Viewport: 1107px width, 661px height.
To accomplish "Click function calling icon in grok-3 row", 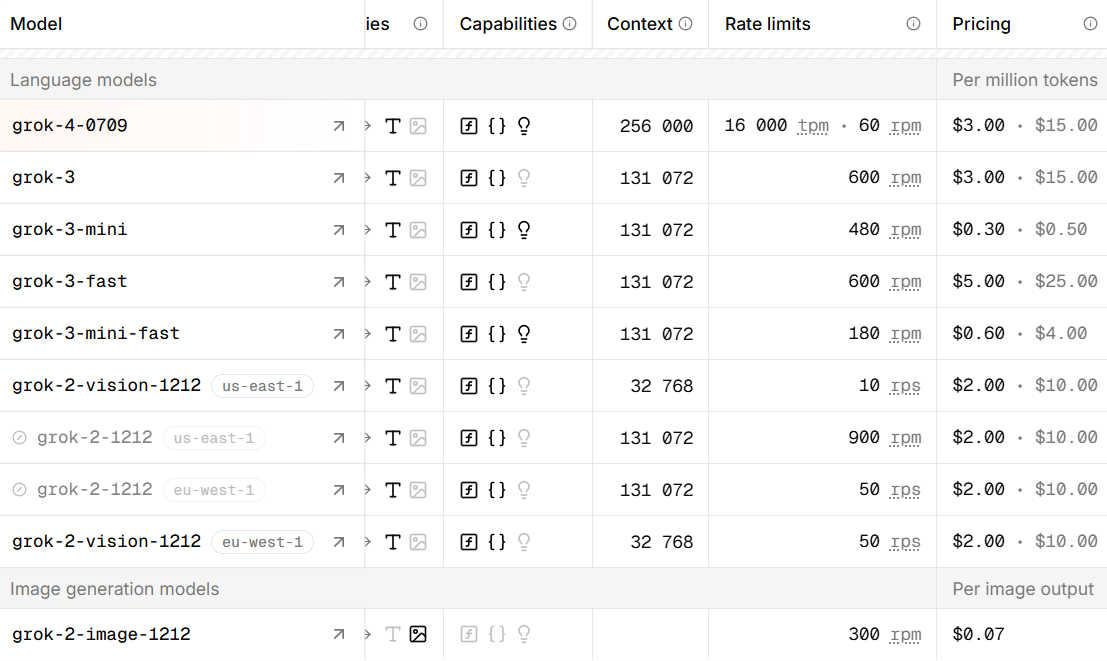I will [x=469, y=178].
